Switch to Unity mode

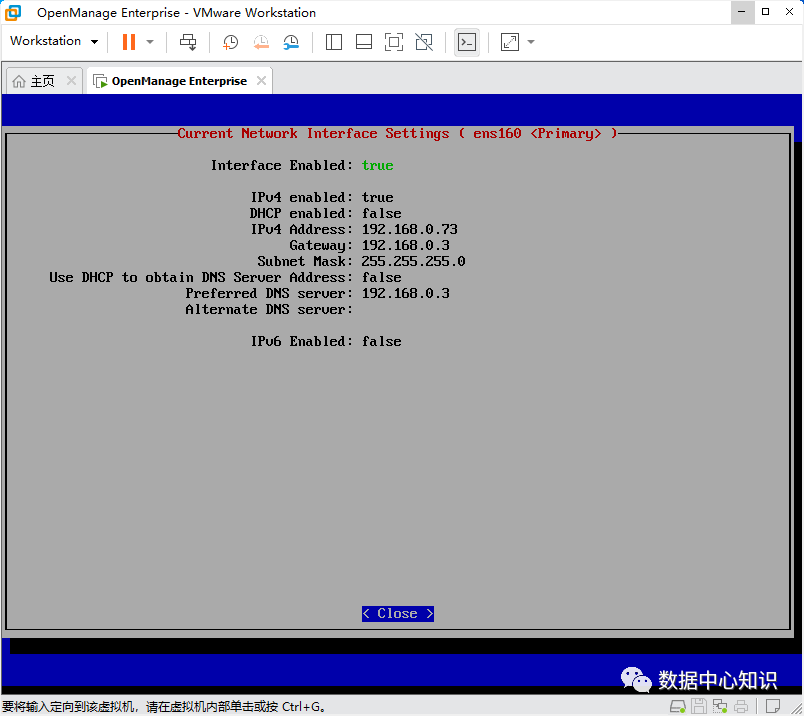click(x=424, y=42)
